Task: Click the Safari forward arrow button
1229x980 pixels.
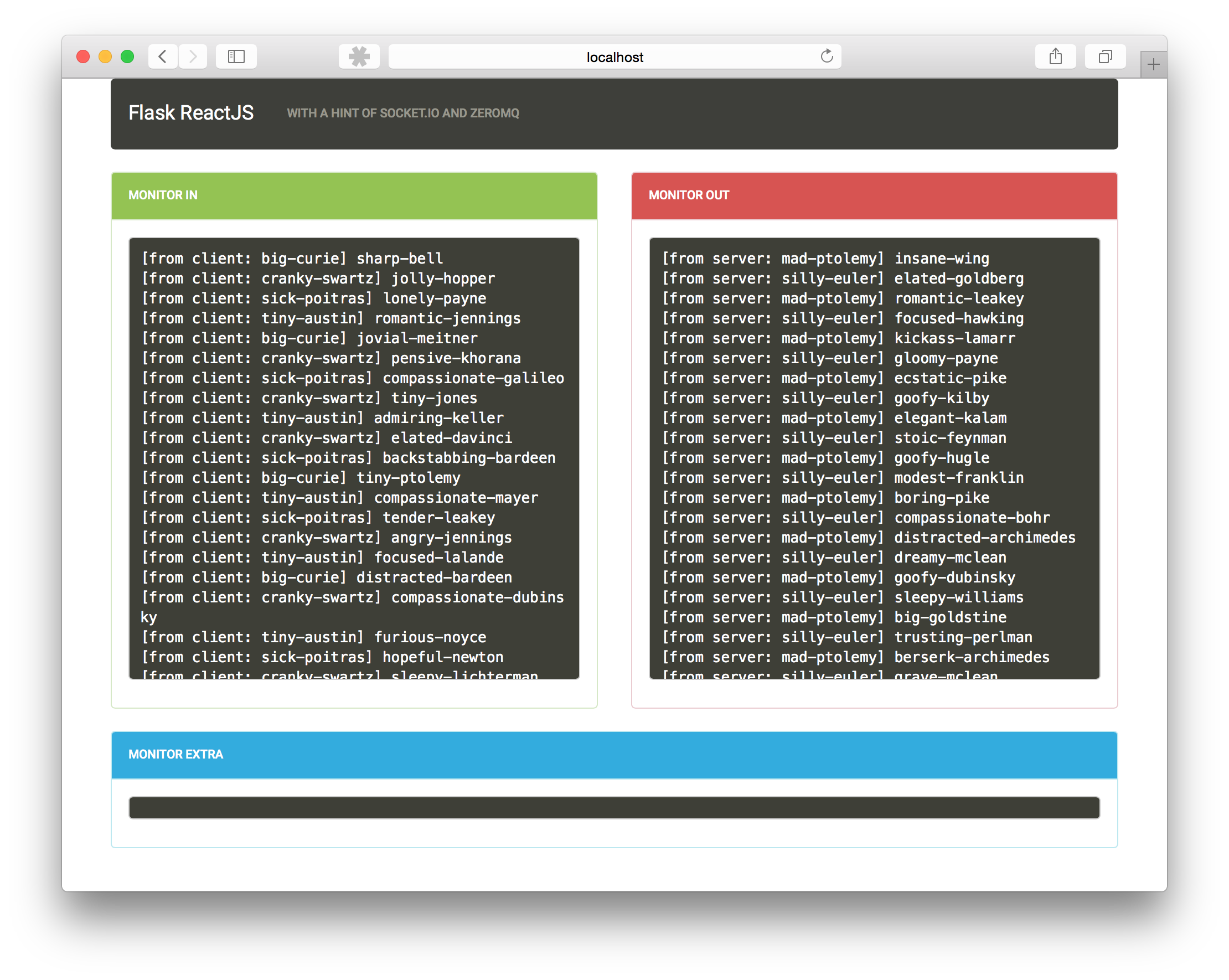Action: (x=193, y=56)
